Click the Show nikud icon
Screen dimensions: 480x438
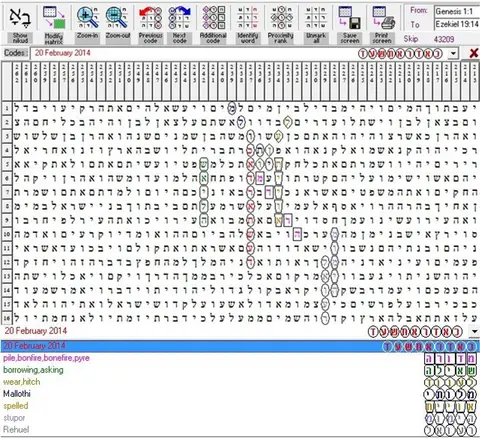tap(20, 18)
